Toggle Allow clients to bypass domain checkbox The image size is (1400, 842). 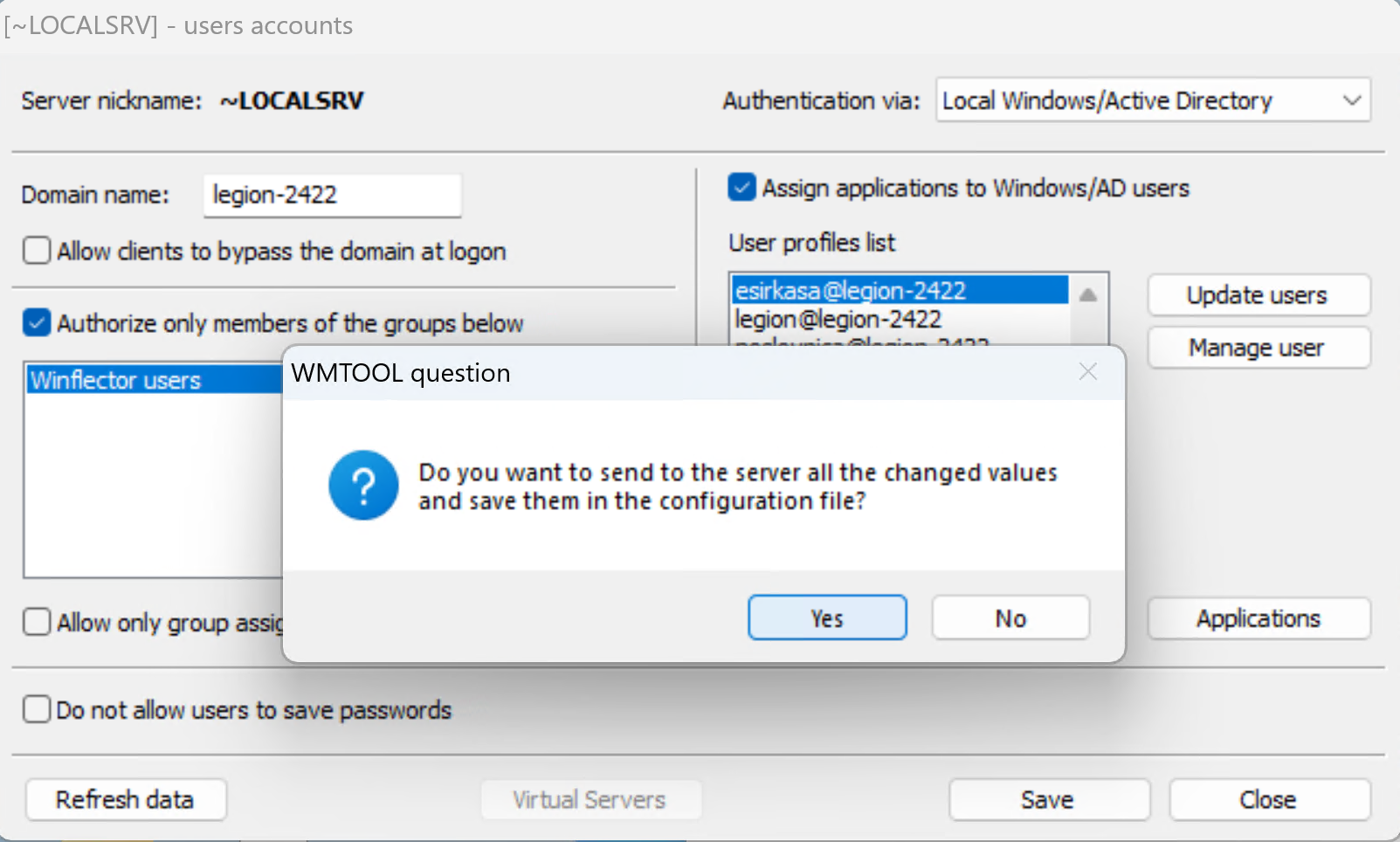pyautogui.click(x=38, y=252)
